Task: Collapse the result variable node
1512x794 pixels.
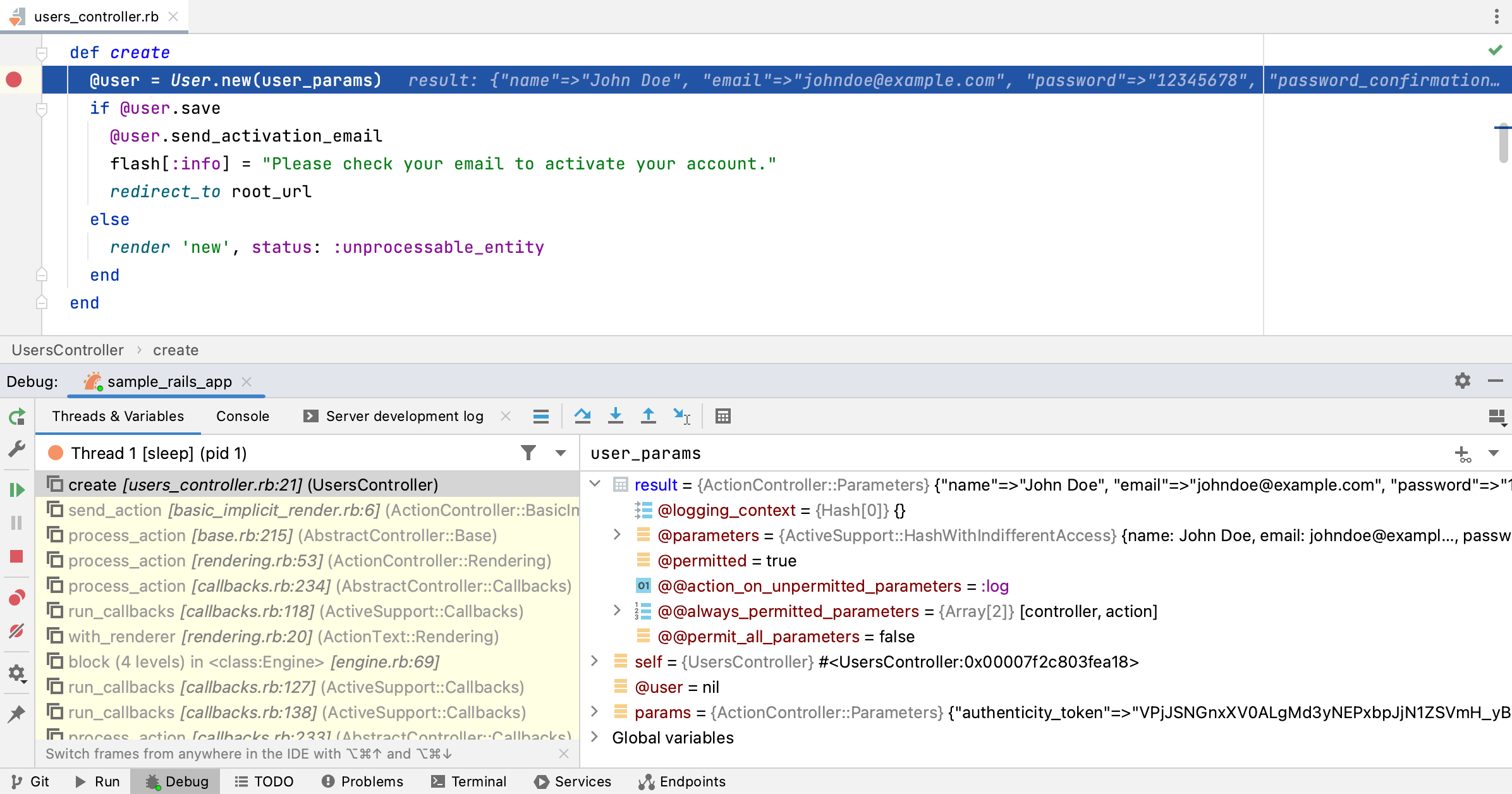Action: 595,484
